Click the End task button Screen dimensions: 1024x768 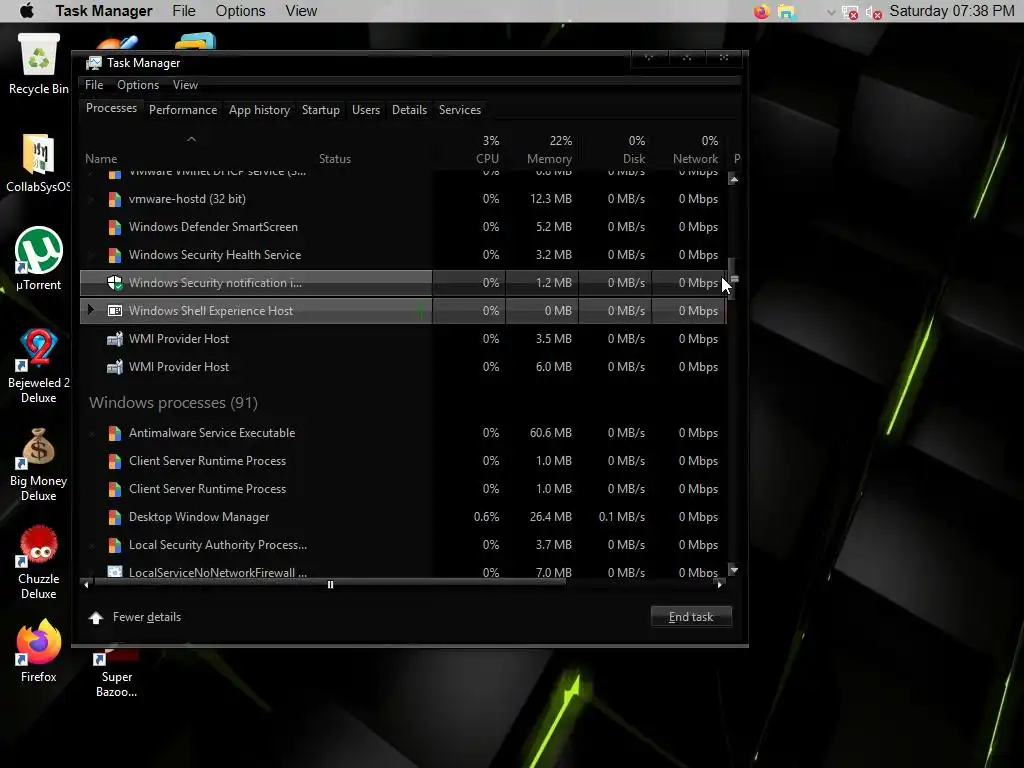click(691, 617)
